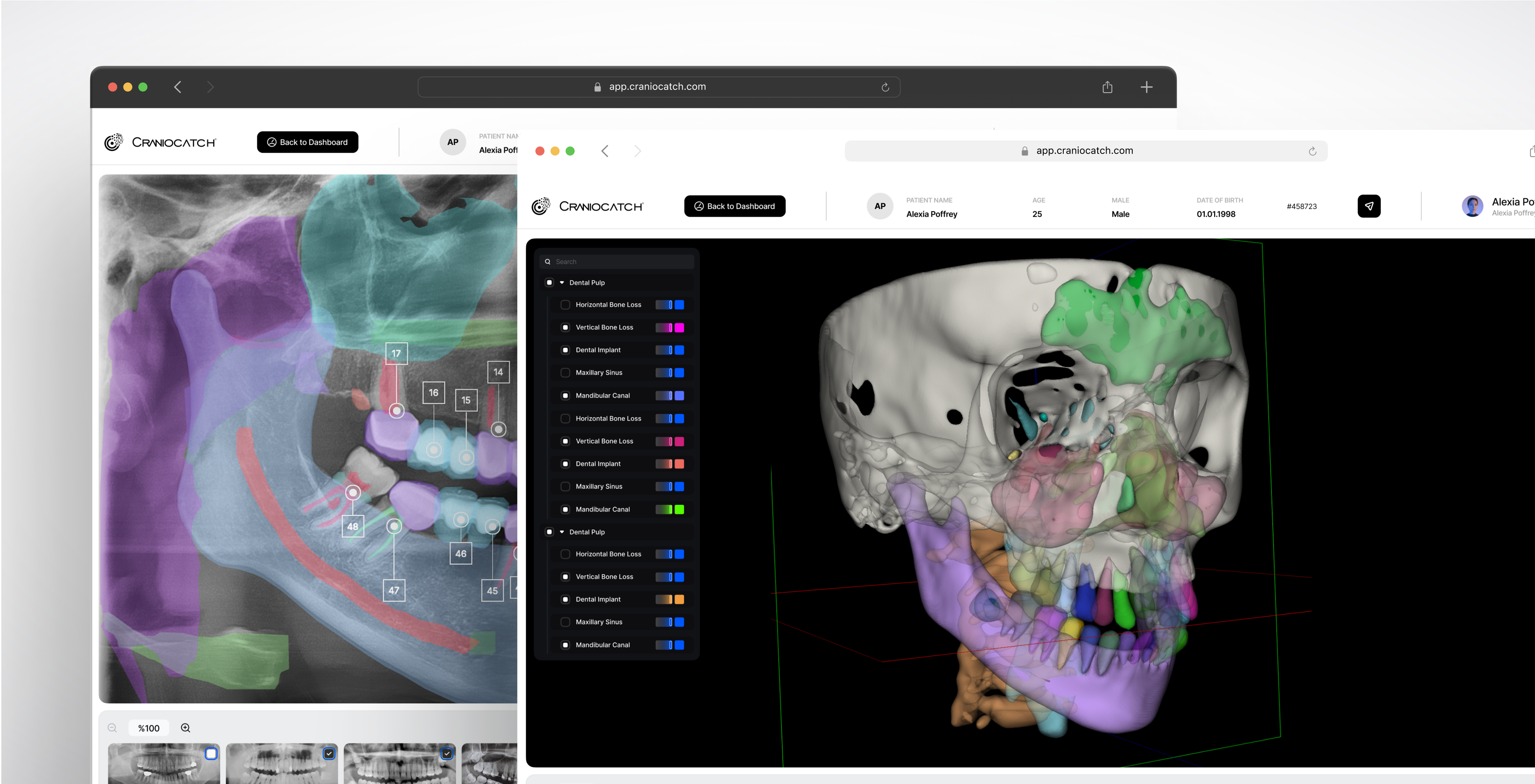This screenshot has width=1535, height=784.
Task: Click the zoom out magnifier icon
Action: [x=112, y=727]
